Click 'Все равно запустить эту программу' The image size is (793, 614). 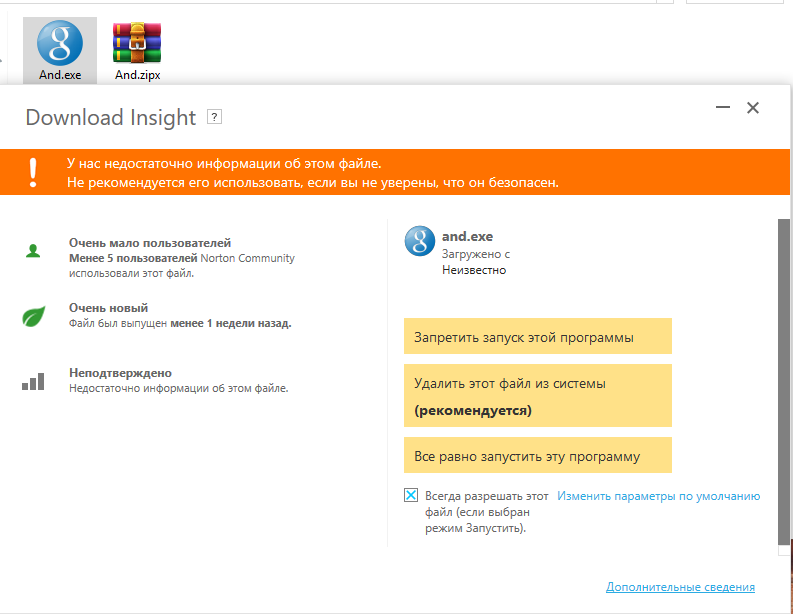click(538, 456)
